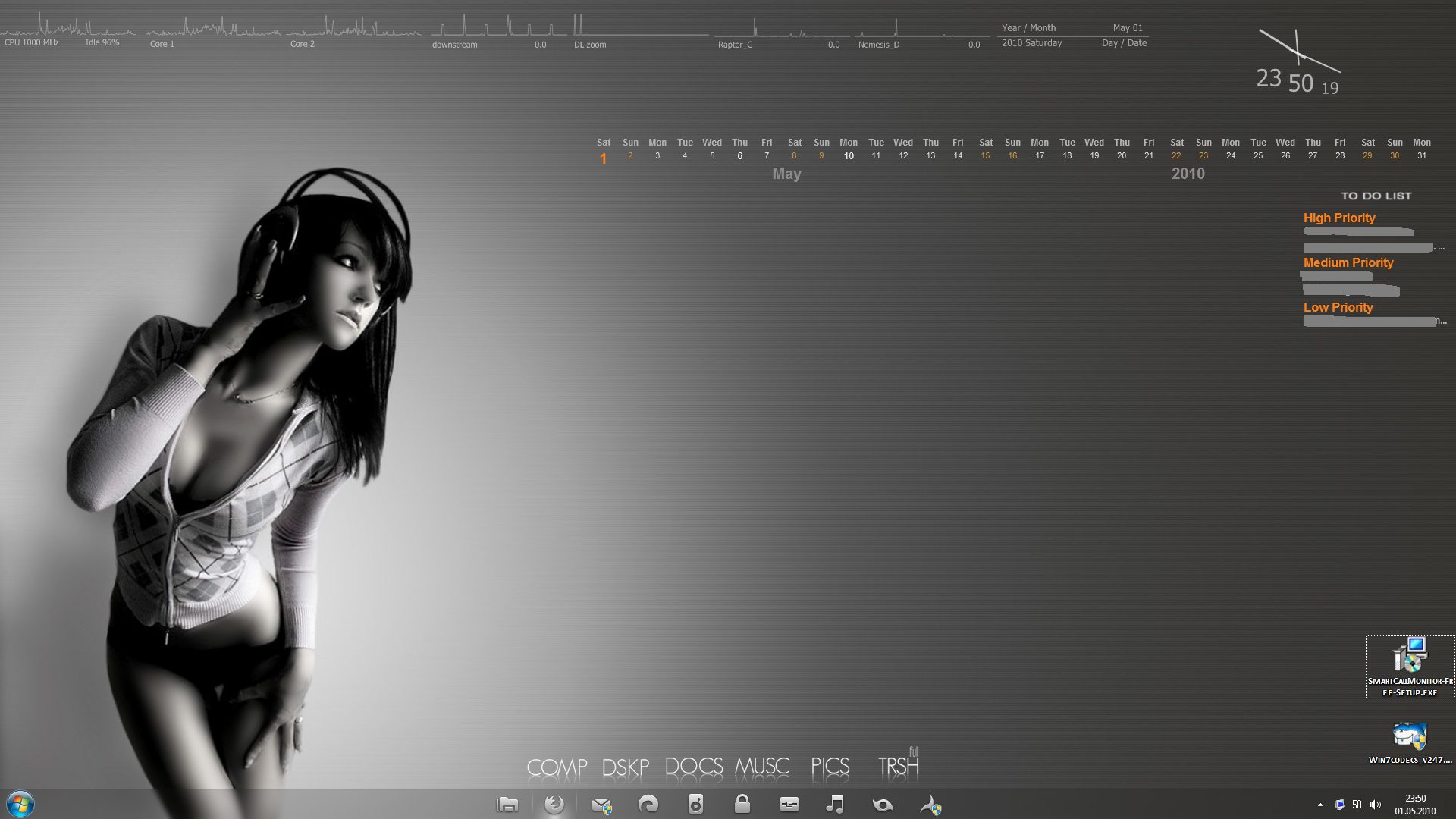This screenshot has width=1456, height=819.
Task: Open the Windows Start orb
Action: [20, 804]
